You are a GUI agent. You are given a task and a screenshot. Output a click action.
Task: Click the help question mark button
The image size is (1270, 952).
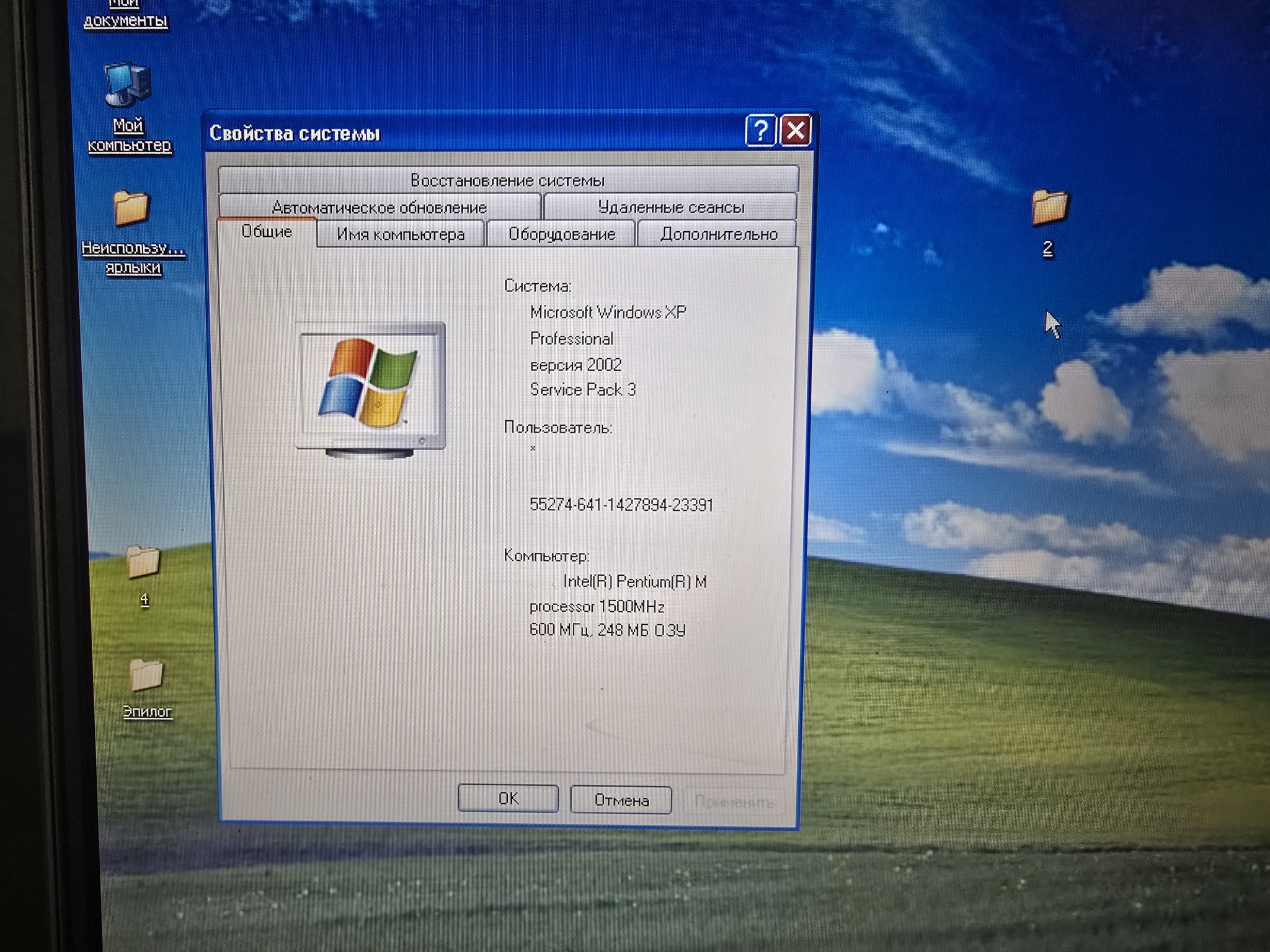[x=760, y=131]
